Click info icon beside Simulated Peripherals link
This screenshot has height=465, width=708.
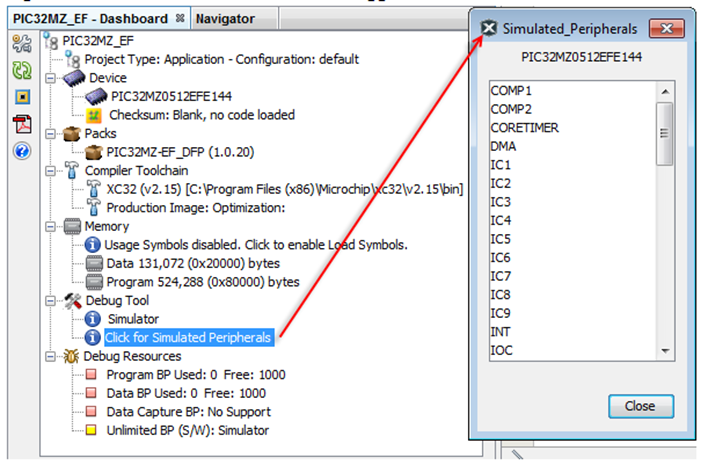[x=93, y=338]
